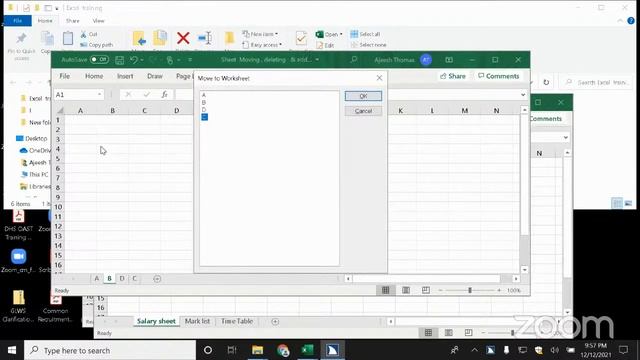This screenshot has height=360, width=640.
Task: Add a new sheet with plus icon
Action: tap(157, 279)
